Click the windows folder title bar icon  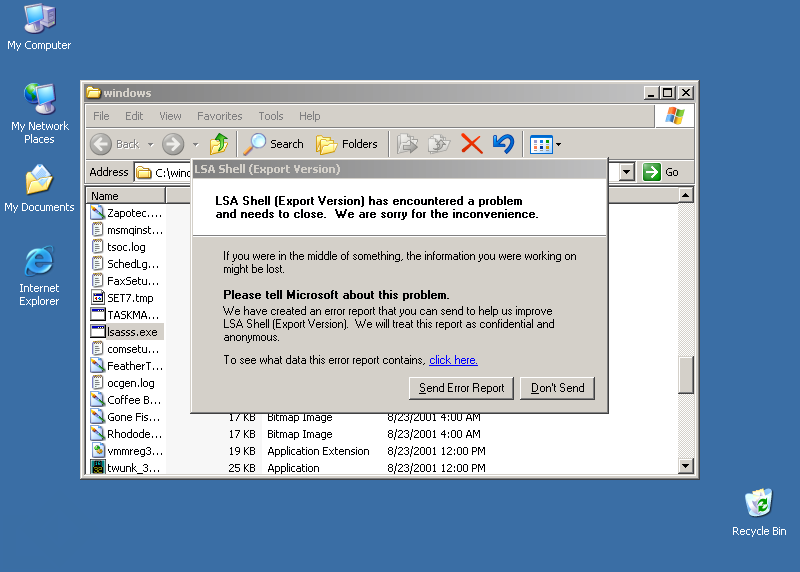tap(93, 92)
